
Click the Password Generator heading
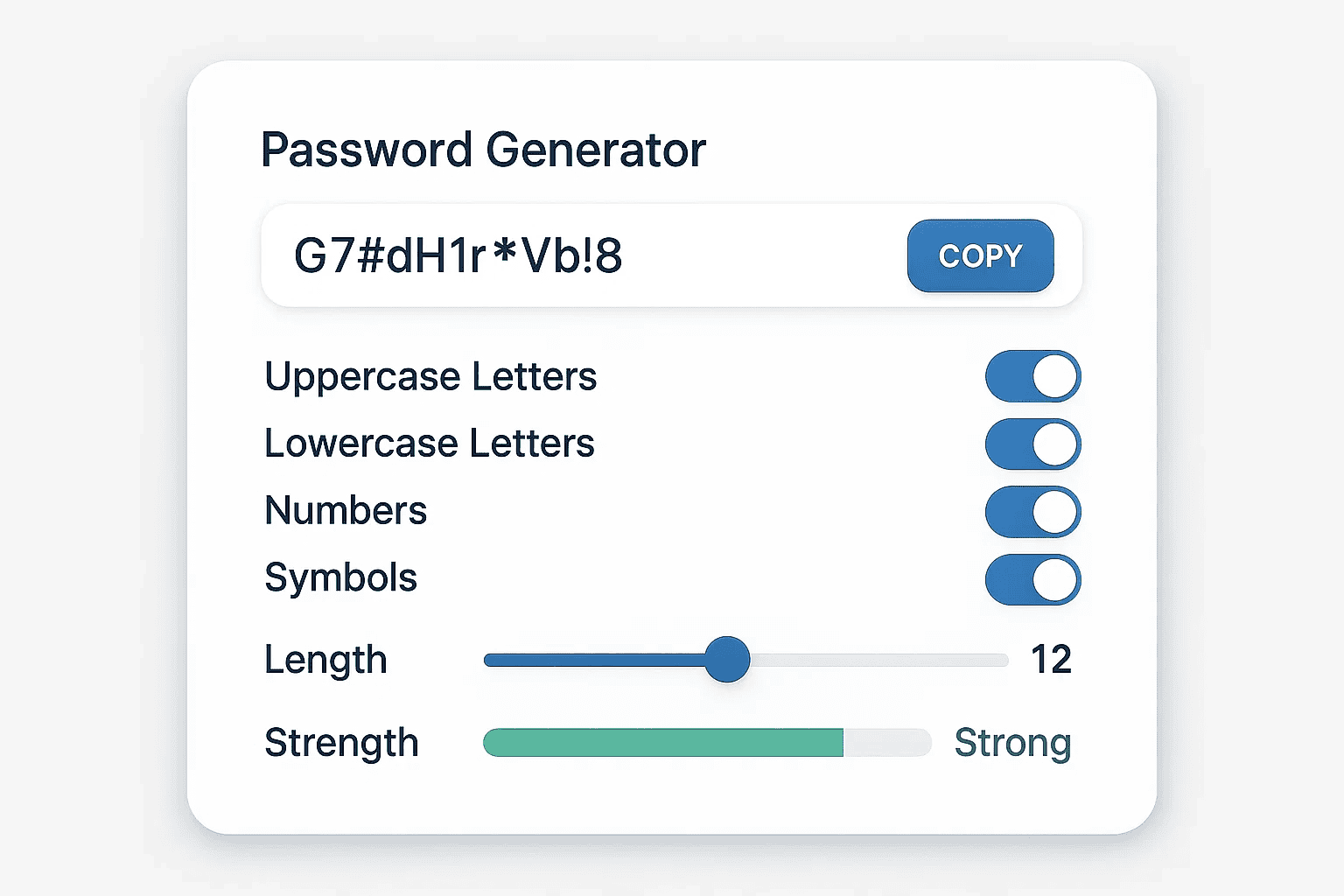point(483,150)
